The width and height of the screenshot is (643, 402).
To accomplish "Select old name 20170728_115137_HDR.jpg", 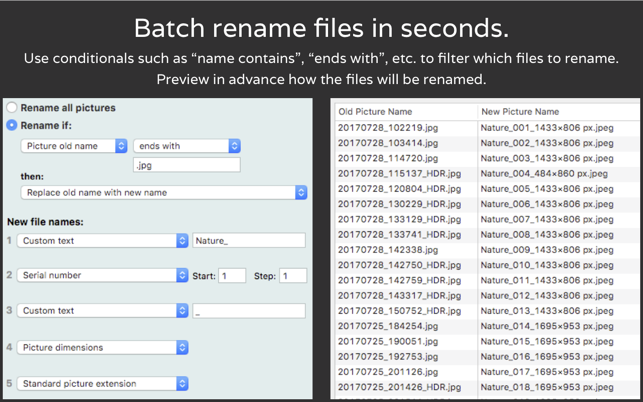I will click(x=399, y=174).
